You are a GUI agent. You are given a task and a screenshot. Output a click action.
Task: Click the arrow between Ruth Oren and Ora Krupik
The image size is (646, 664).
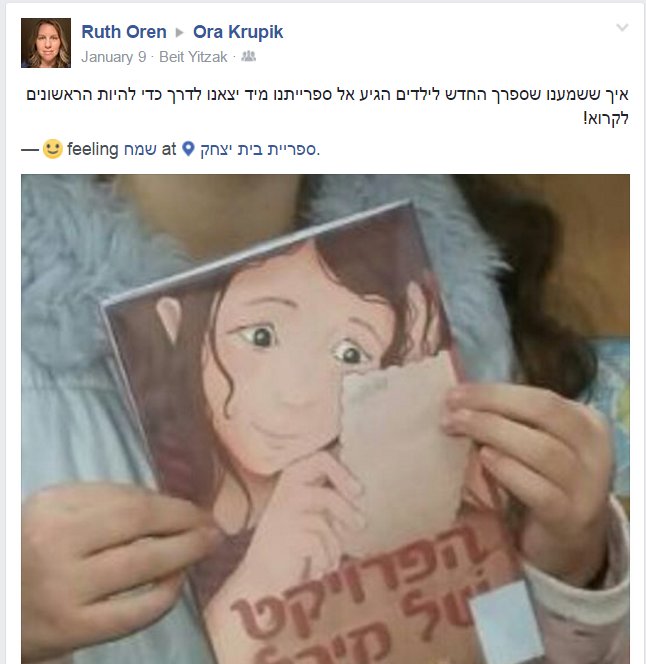(x=180, y=33)
